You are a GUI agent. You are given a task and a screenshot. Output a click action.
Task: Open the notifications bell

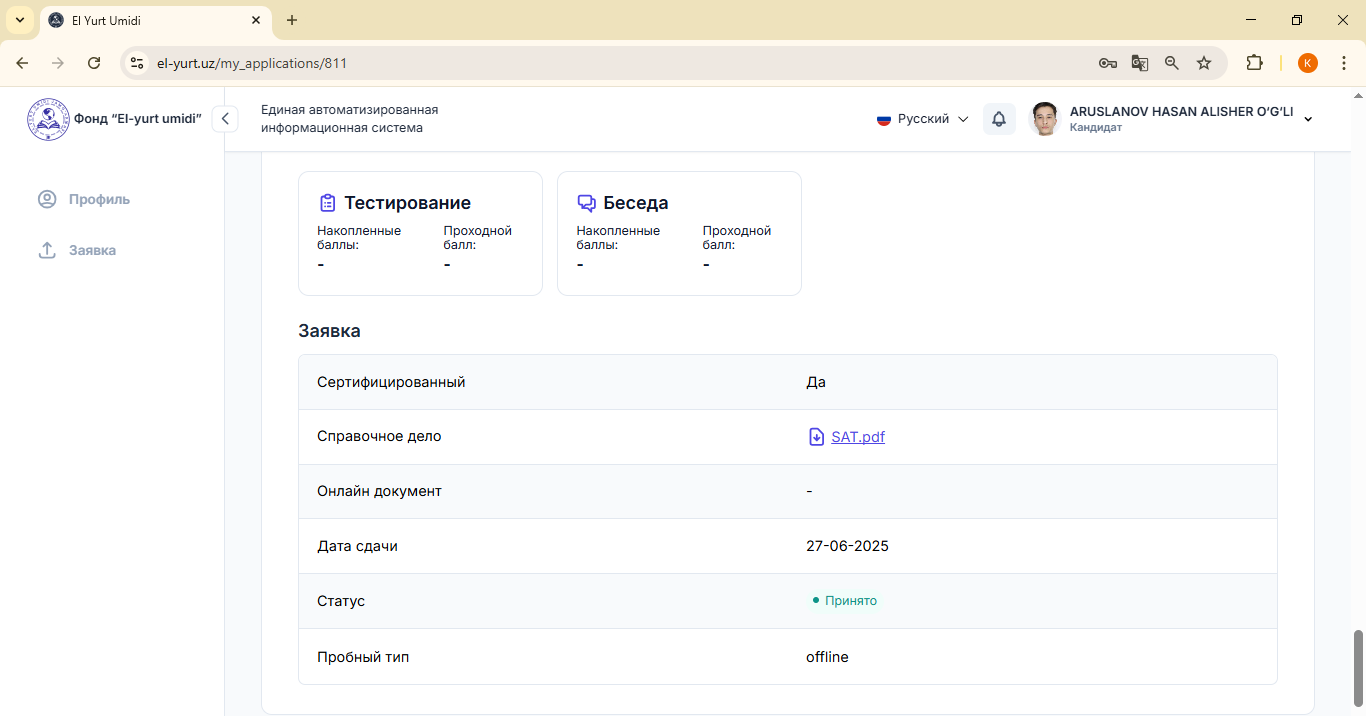[x=999, y=119]
